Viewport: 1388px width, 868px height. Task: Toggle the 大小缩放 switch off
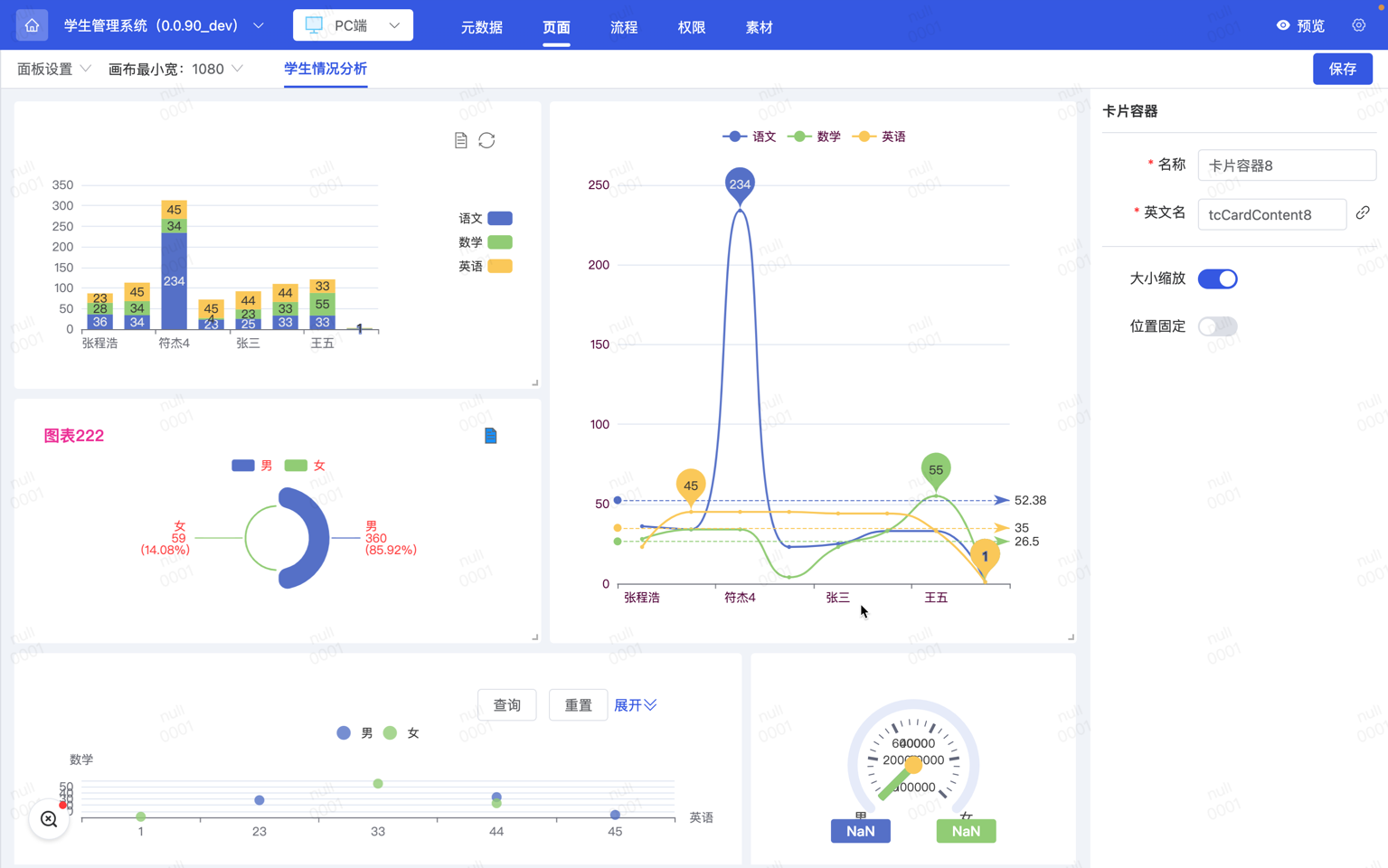point(1217,278)
